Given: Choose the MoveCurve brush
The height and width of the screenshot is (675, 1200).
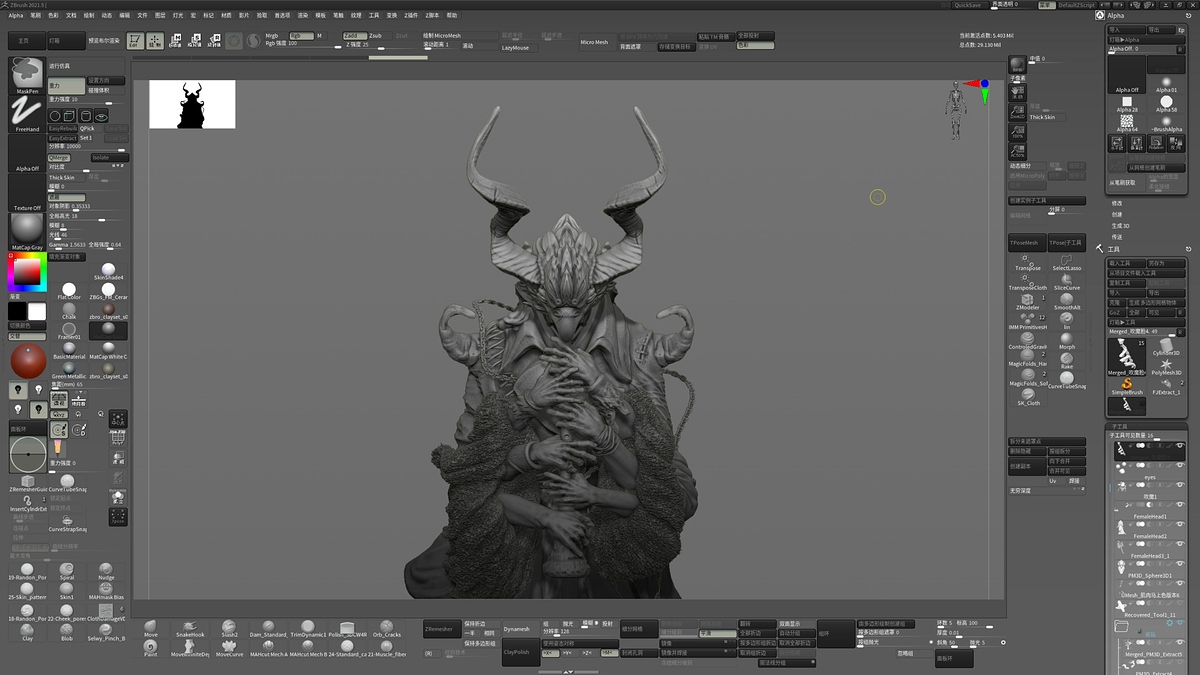Looking at the screenshot, I should point(229,648).
